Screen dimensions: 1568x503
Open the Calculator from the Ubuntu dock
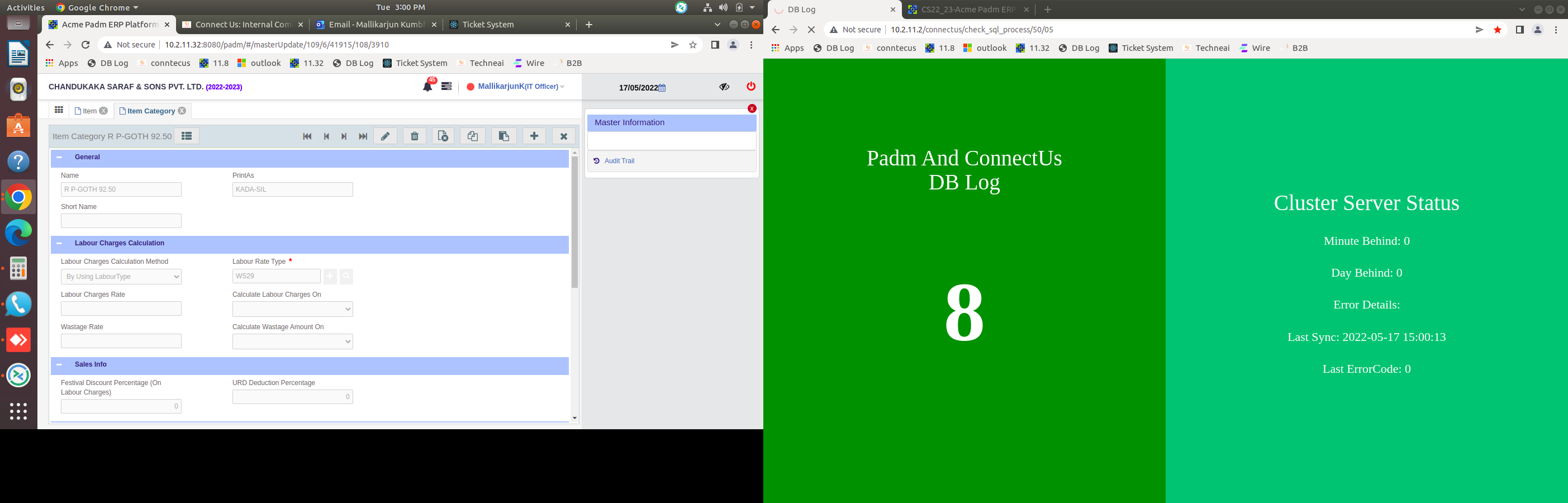[x=18, y=268]
